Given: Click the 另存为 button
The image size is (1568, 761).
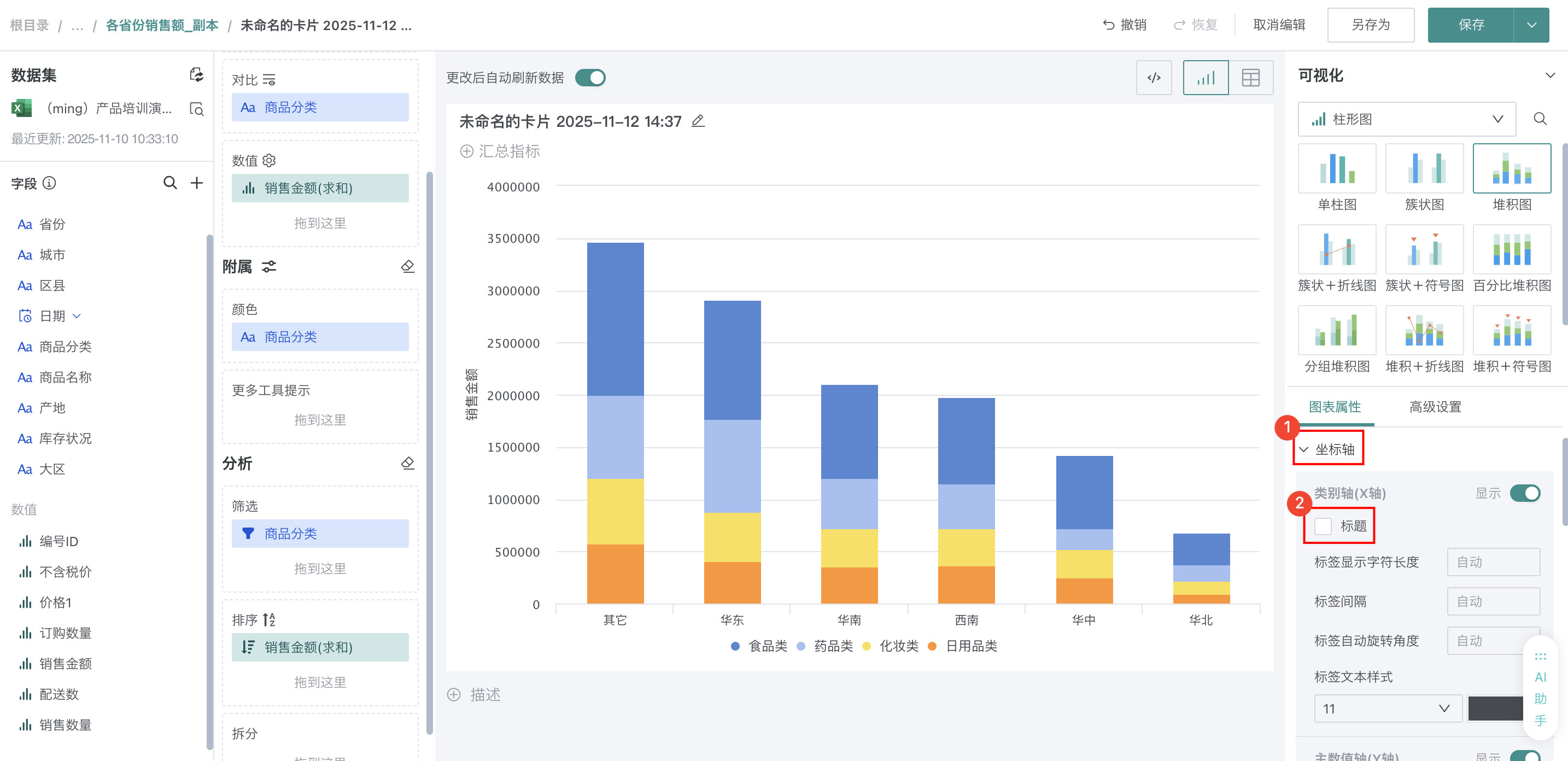Looking at the screenshot, I should [x=1370, y=25].
